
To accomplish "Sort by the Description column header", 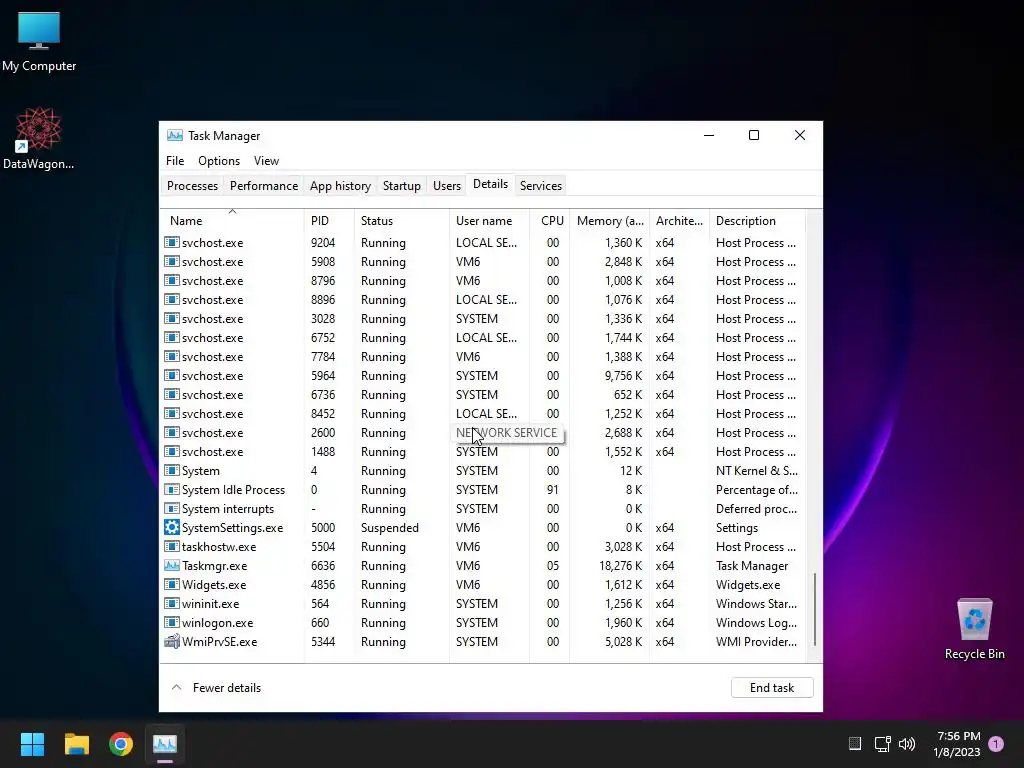I will [x=758, y=221].
